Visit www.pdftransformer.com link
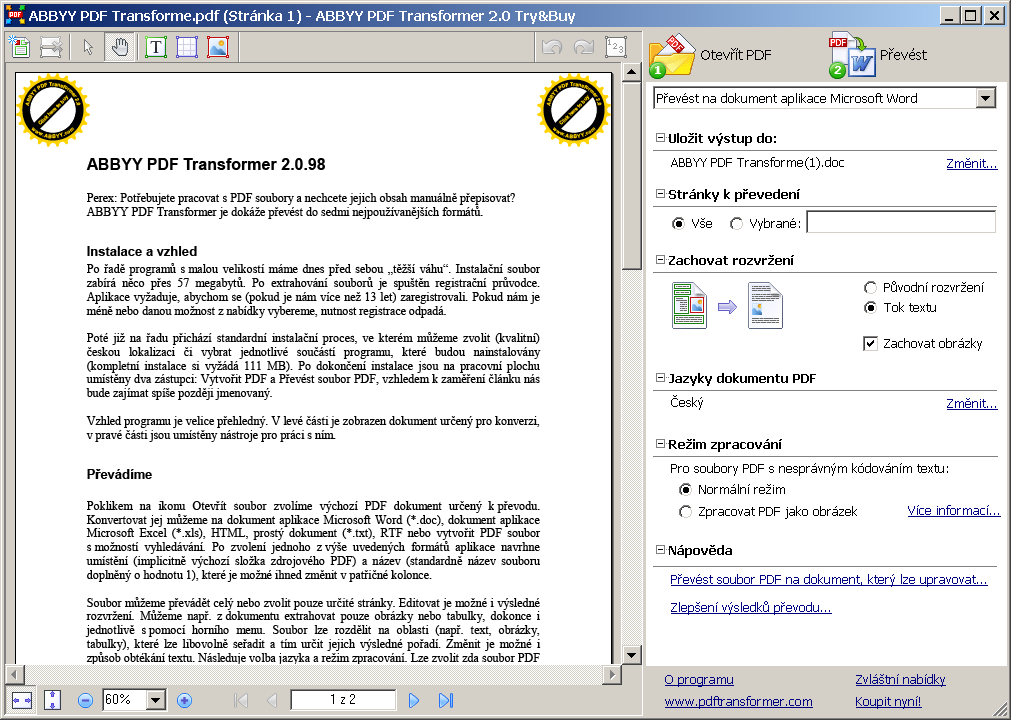Image resolution: width=1011 pixels, height=720 pixels. (738, 702)
